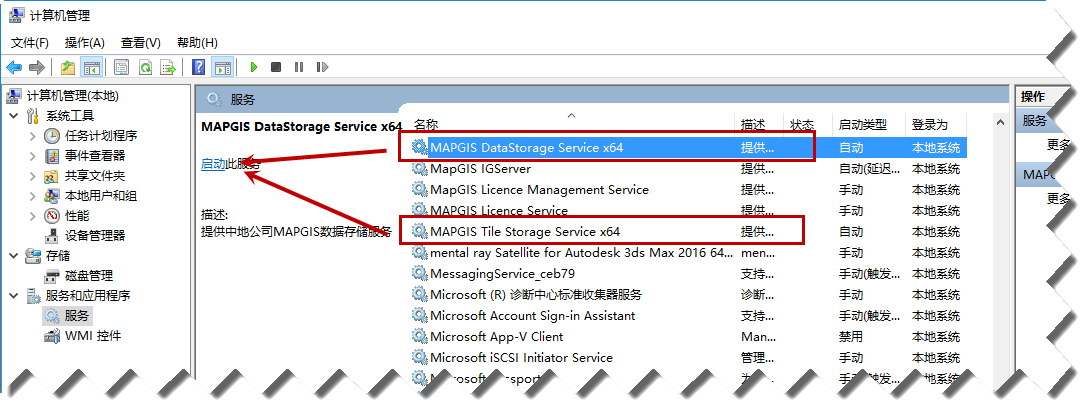Expand the 事件查看器 node arrow

click(33, 156)
